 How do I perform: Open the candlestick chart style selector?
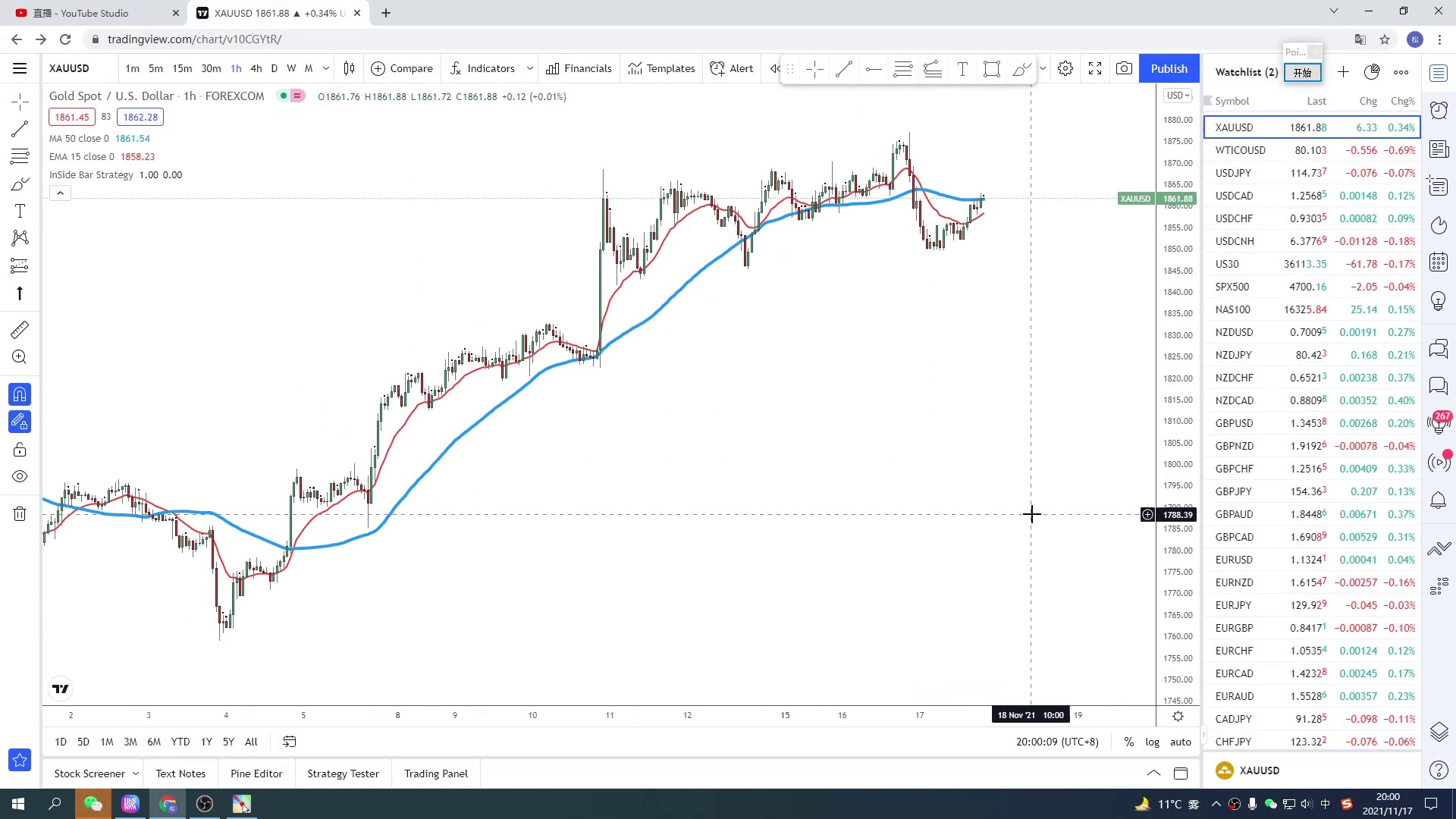(x=349, y=69)
